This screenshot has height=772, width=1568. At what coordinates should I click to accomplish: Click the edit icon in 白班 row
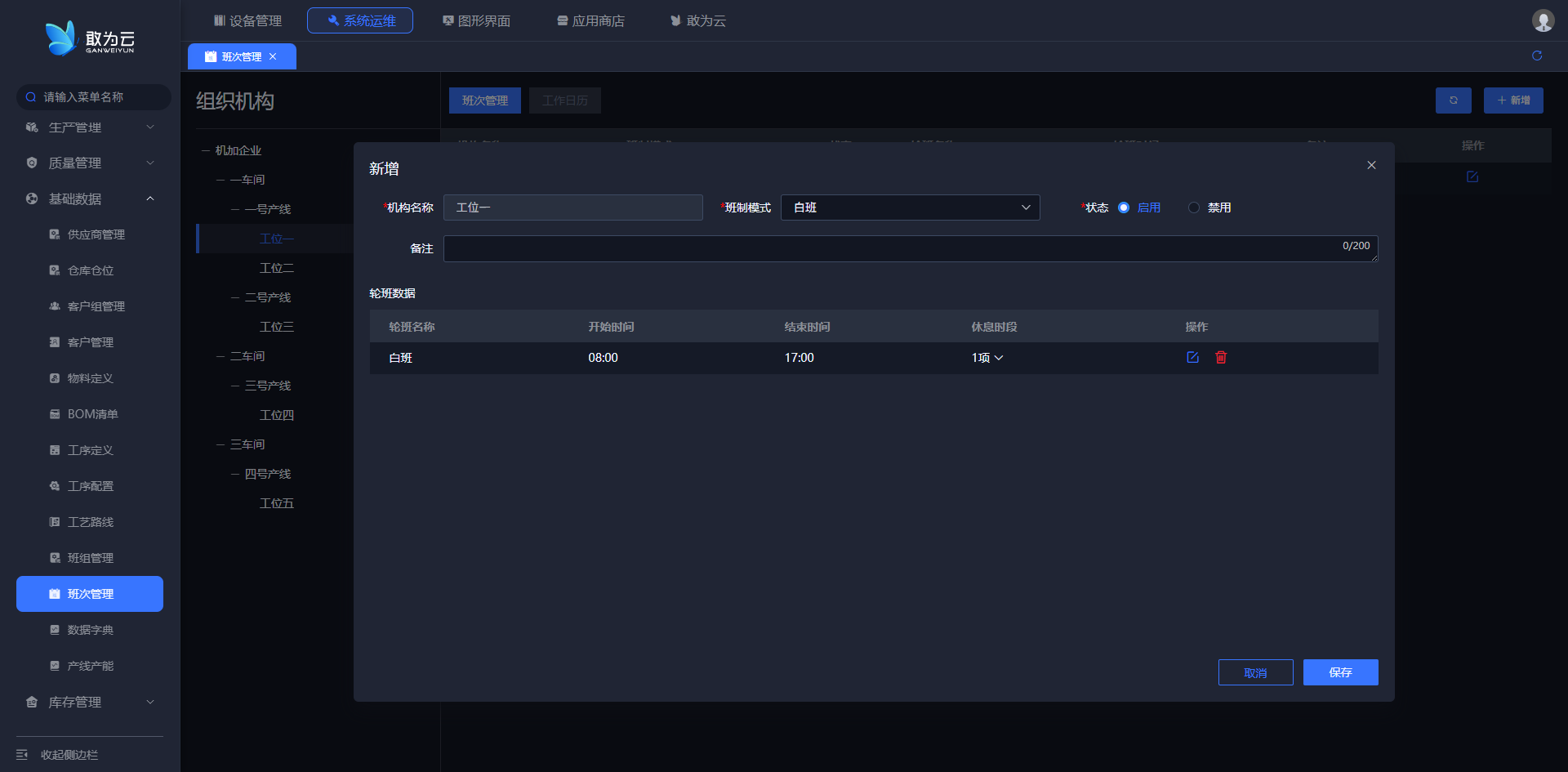1192,357
